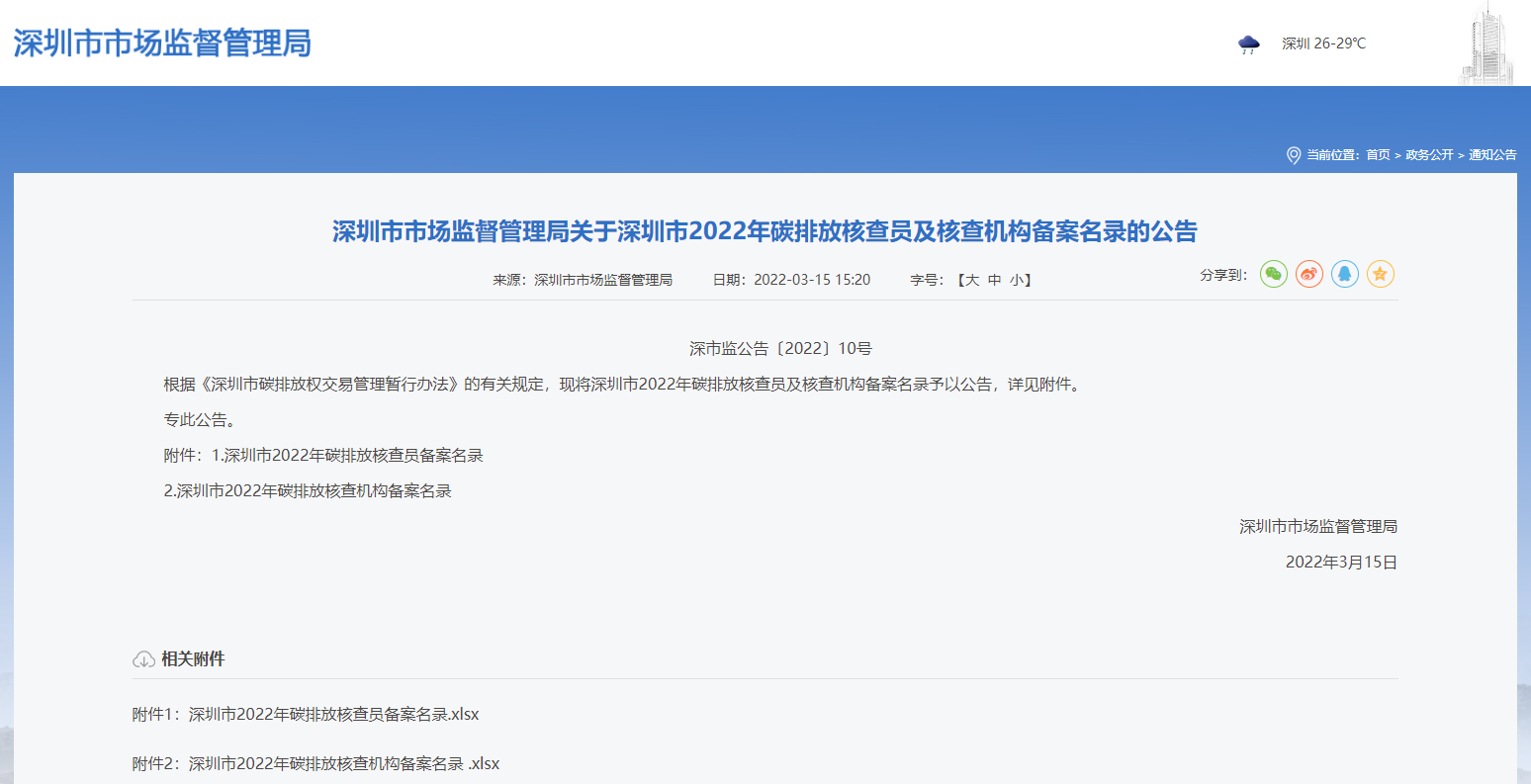Click the 深圳 26-29℃ weather text

point(1323,44)
